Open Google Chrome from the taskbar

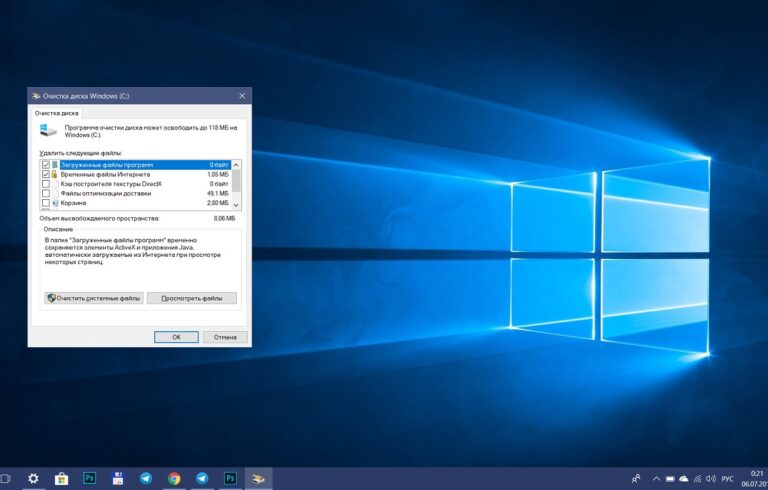[x=174, y=478]
